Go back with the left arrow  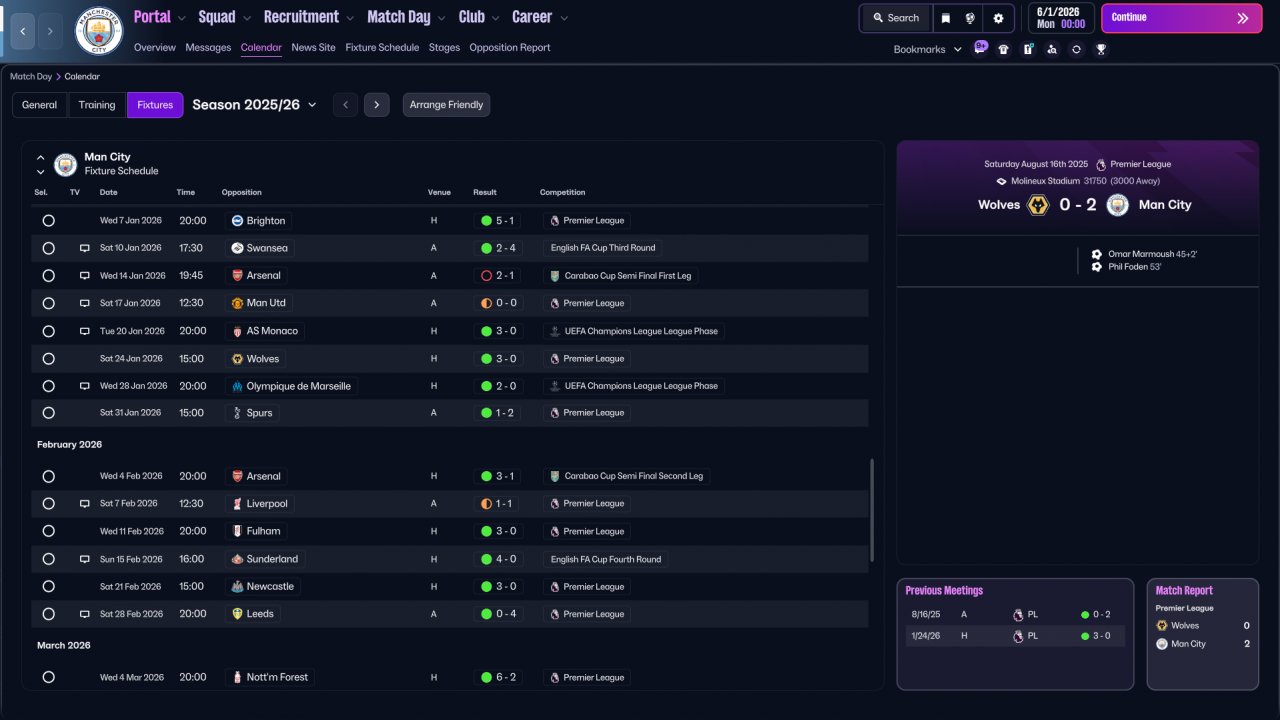pyautogui.click(x=23, y=32)
